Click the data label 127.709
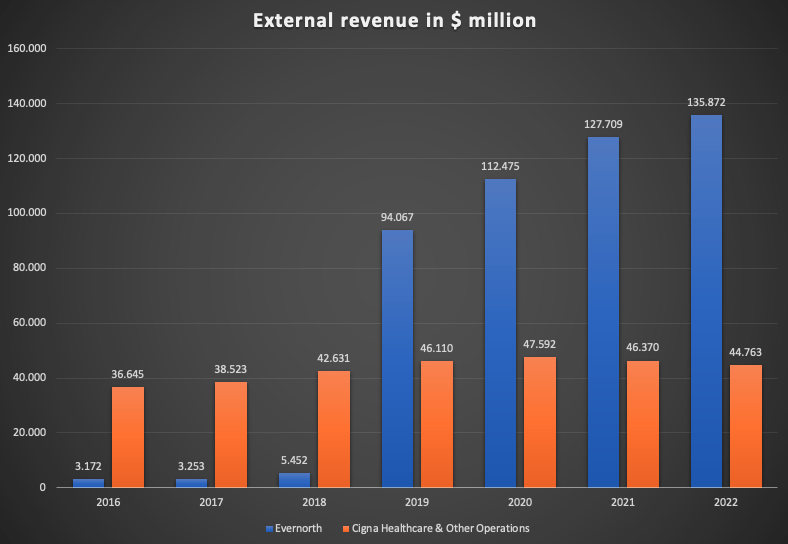Screen dimensions: 788x544 (604, 124)
